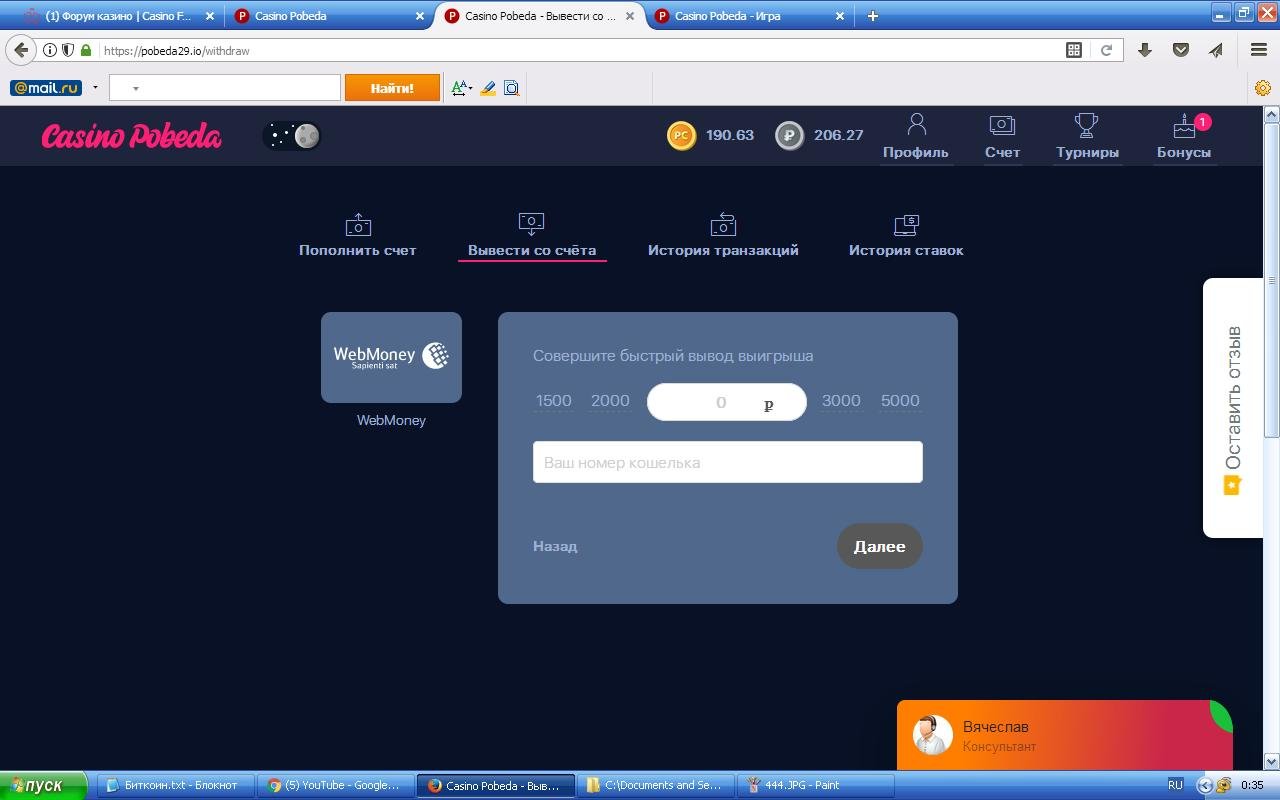
Task: Switch to the История транзакций tab
Action: pyautogui.click(x=723, y=238)
